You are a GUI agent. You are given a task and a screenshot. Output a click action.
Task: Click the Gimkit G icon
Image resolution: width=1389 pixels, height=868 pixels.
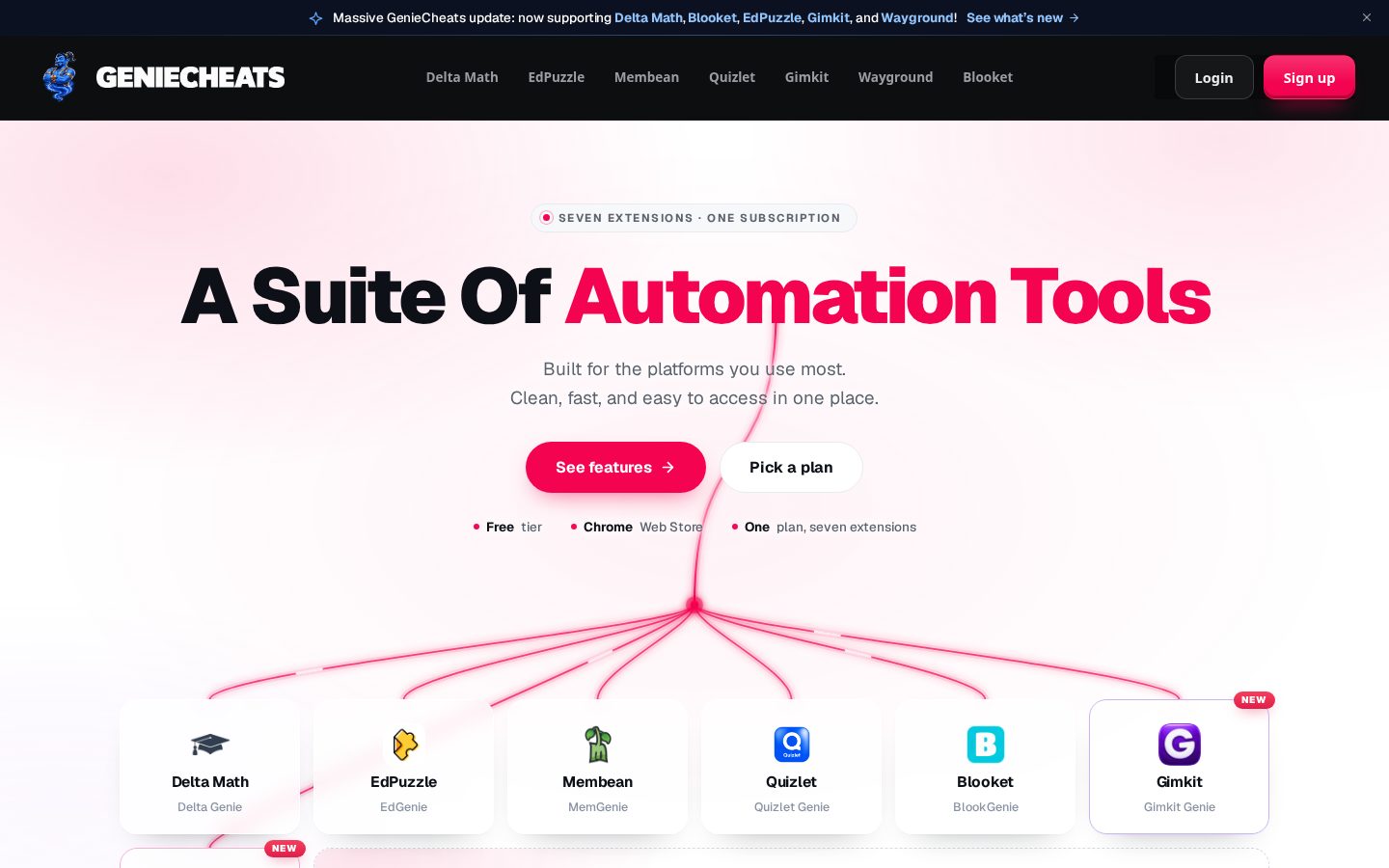click(1179, 745)
